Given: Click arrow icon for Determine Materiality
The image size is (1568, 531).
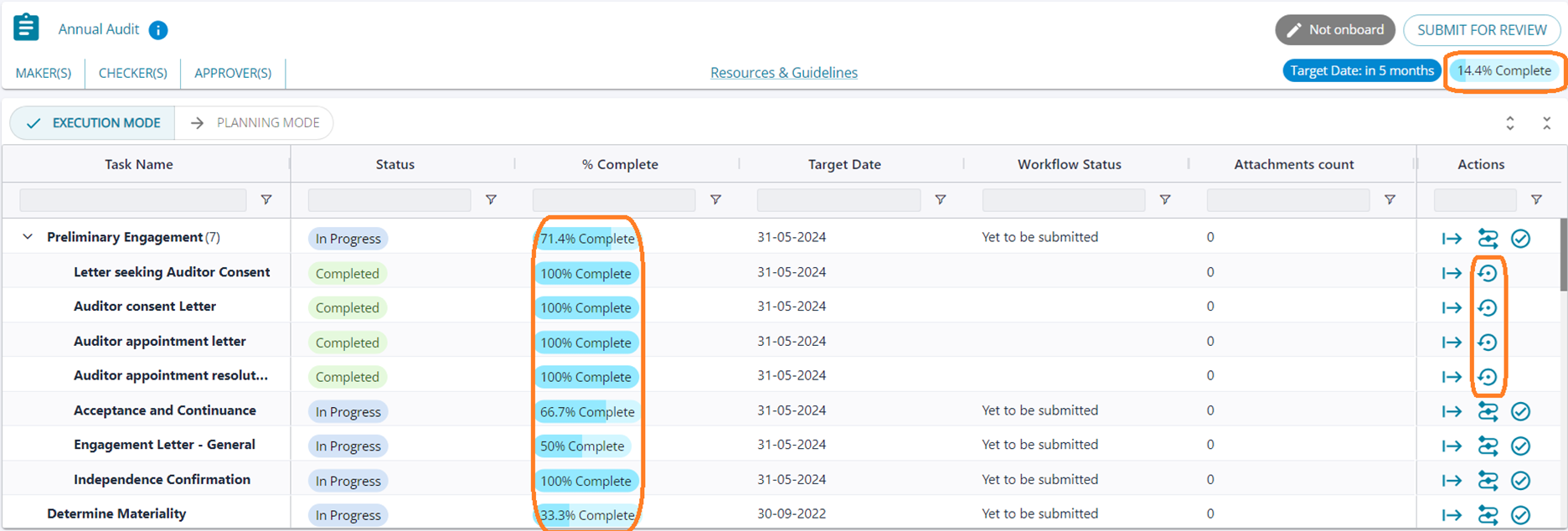Looking at the screenshot, I should coord(1452,515).
